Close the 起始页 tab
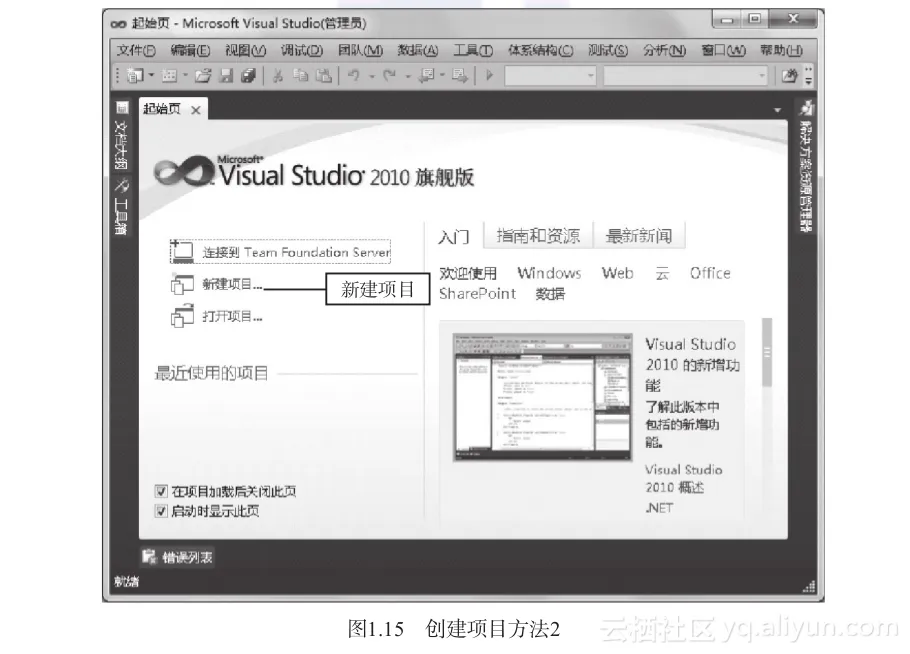The image size is (910, 654). pyautogui.click(x=196, y=110)
